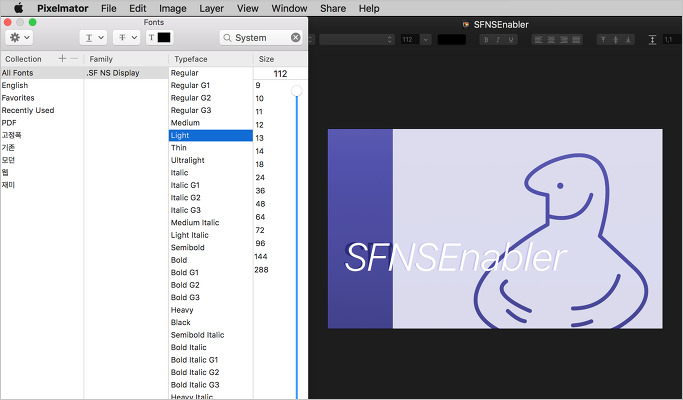683x400 pixels.
Task: Open the text color swatch in Fonts
Action: [159, 37]
